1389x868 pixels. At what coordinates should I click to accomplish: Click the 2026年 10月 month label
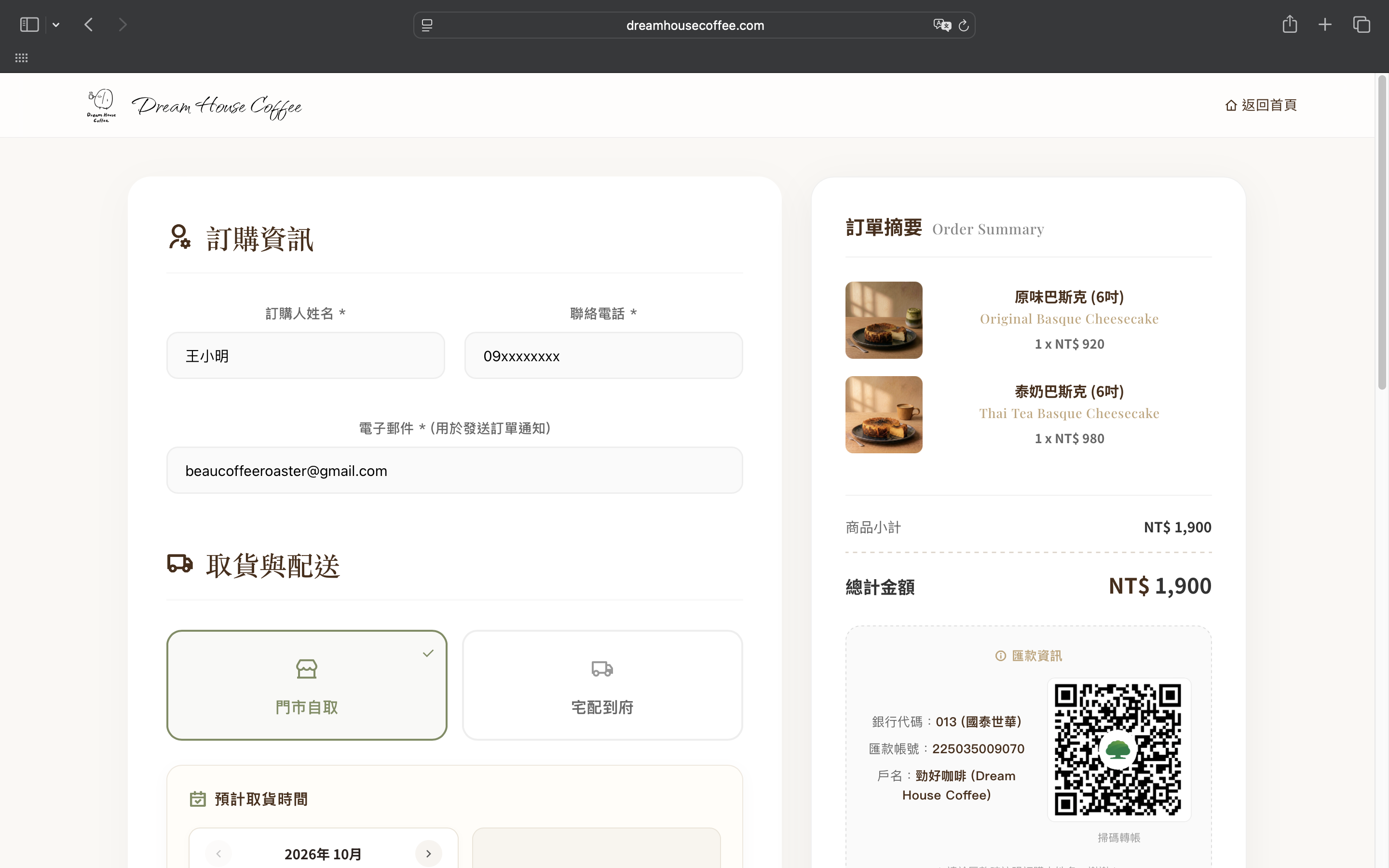[x=323, y=854]
